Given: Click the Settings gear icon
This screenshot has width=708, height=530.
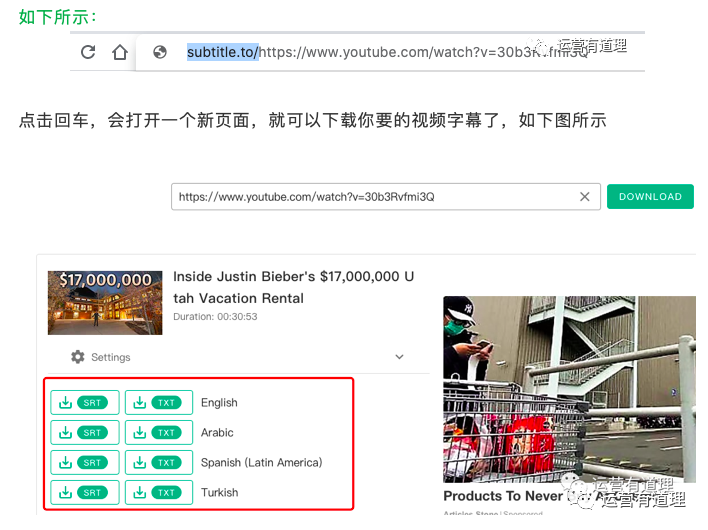Looking at the screenshot, I should click(78, 357).
